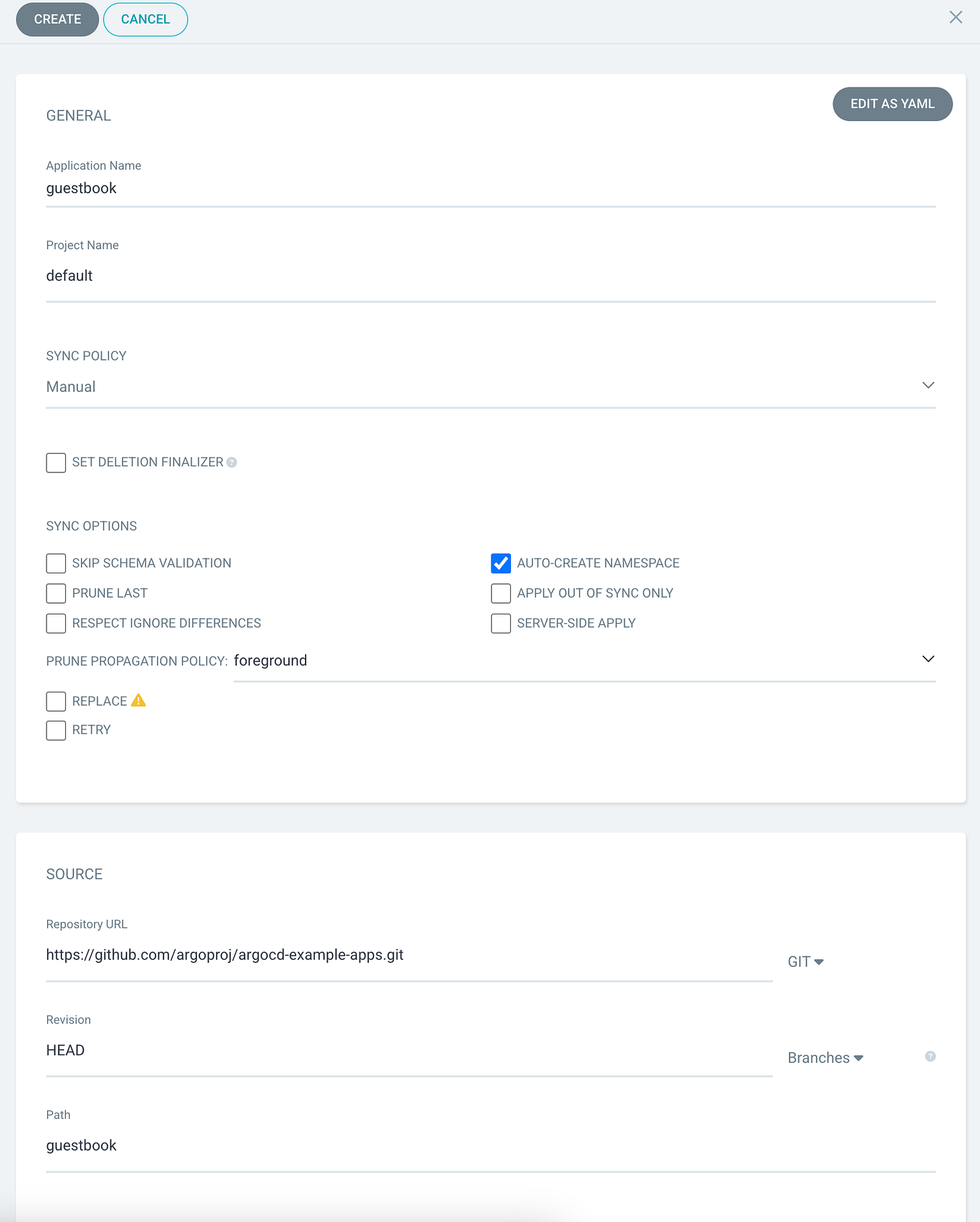Image resolution: width=980 pixels, height=1222 pixels.
Task: Switch to Edit as YAML view
Action: click(893, 104)
